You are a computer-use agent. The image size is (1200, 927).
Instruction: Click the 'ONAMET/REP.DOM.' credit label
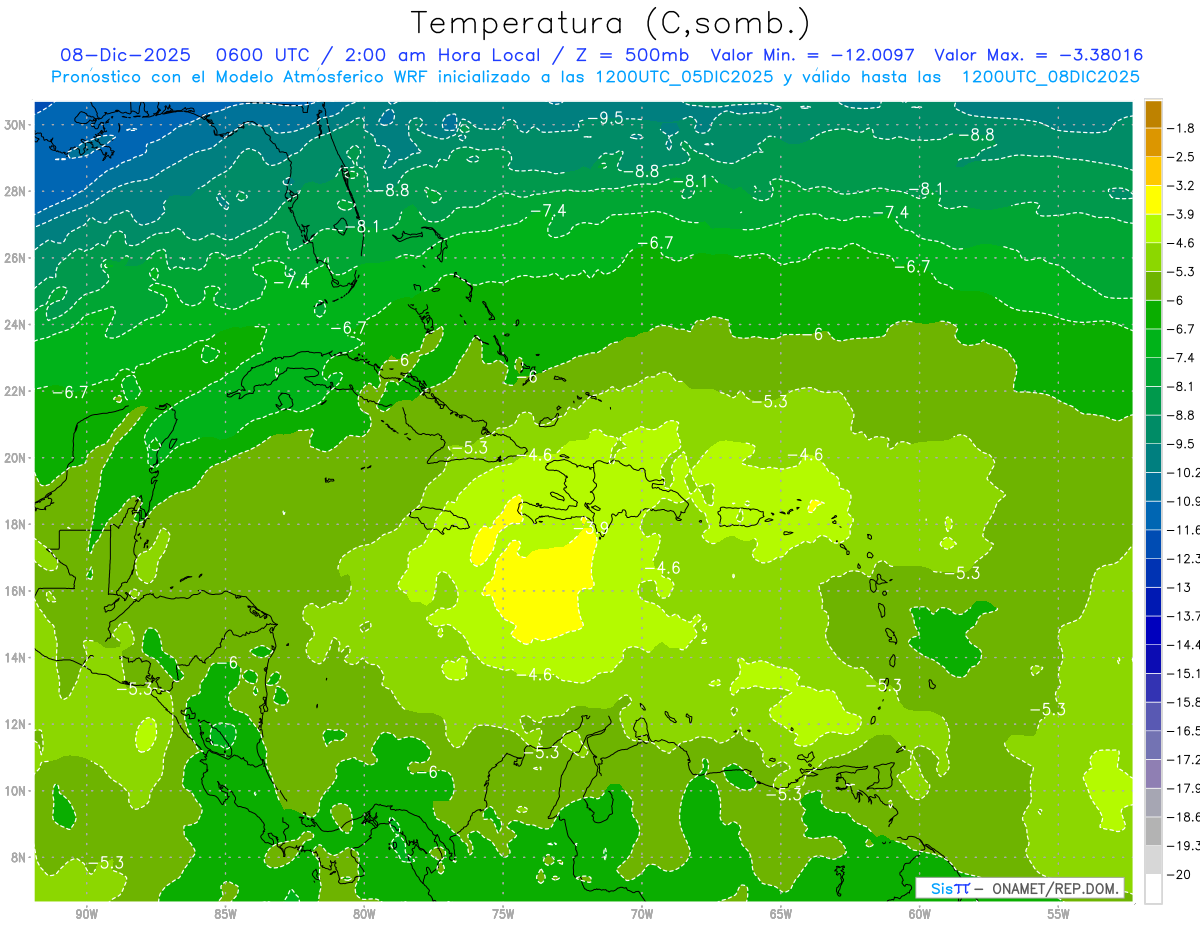tap(1055, 889)
